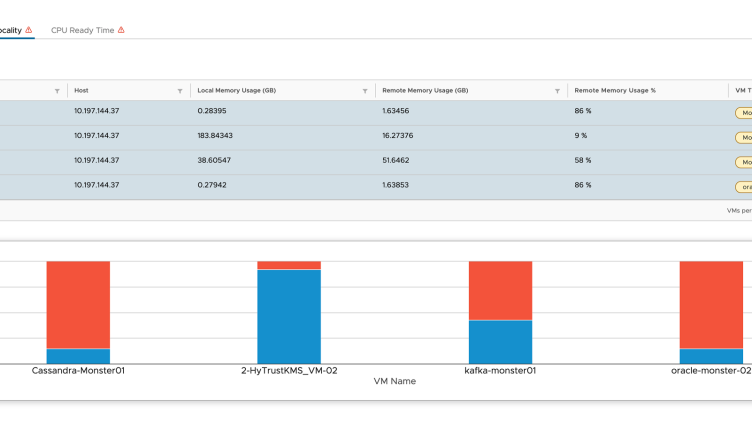Click the tag badge in last table row
Viewport: 752px width, 423px height.
(744, 187)
